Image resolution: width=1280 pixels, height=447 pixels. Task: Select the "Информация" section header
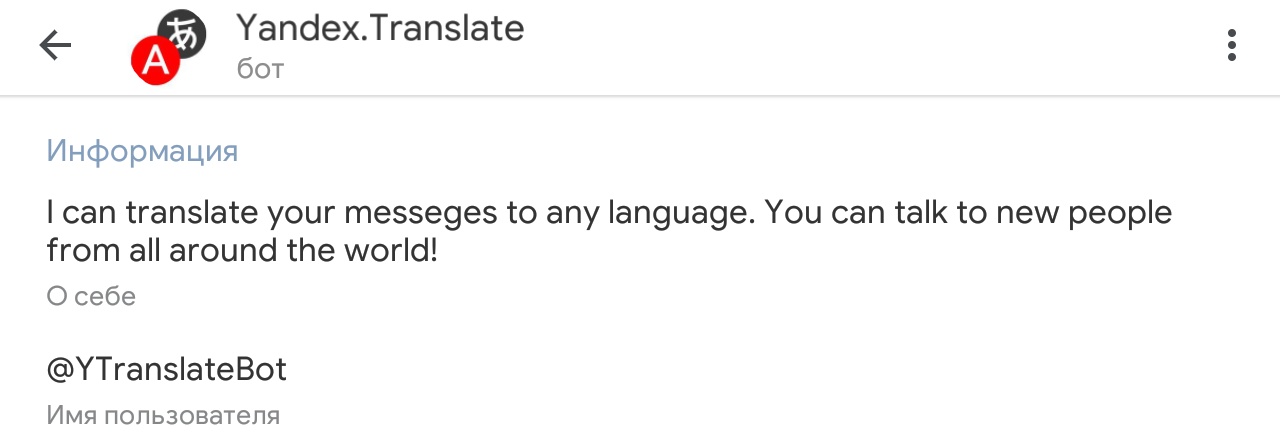tap(142, 152)
